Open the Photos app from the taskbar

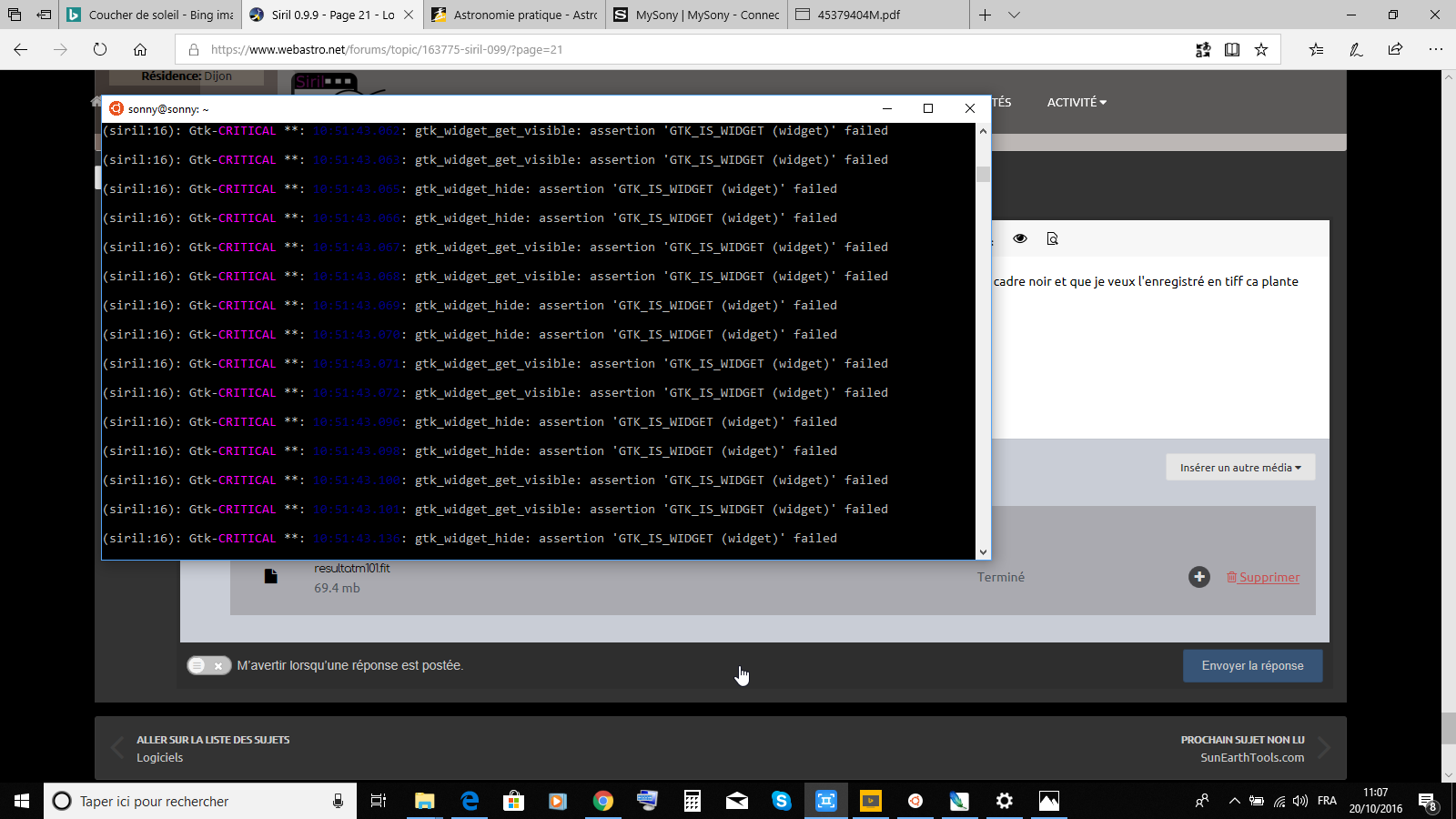click(x=1049, y=801)
